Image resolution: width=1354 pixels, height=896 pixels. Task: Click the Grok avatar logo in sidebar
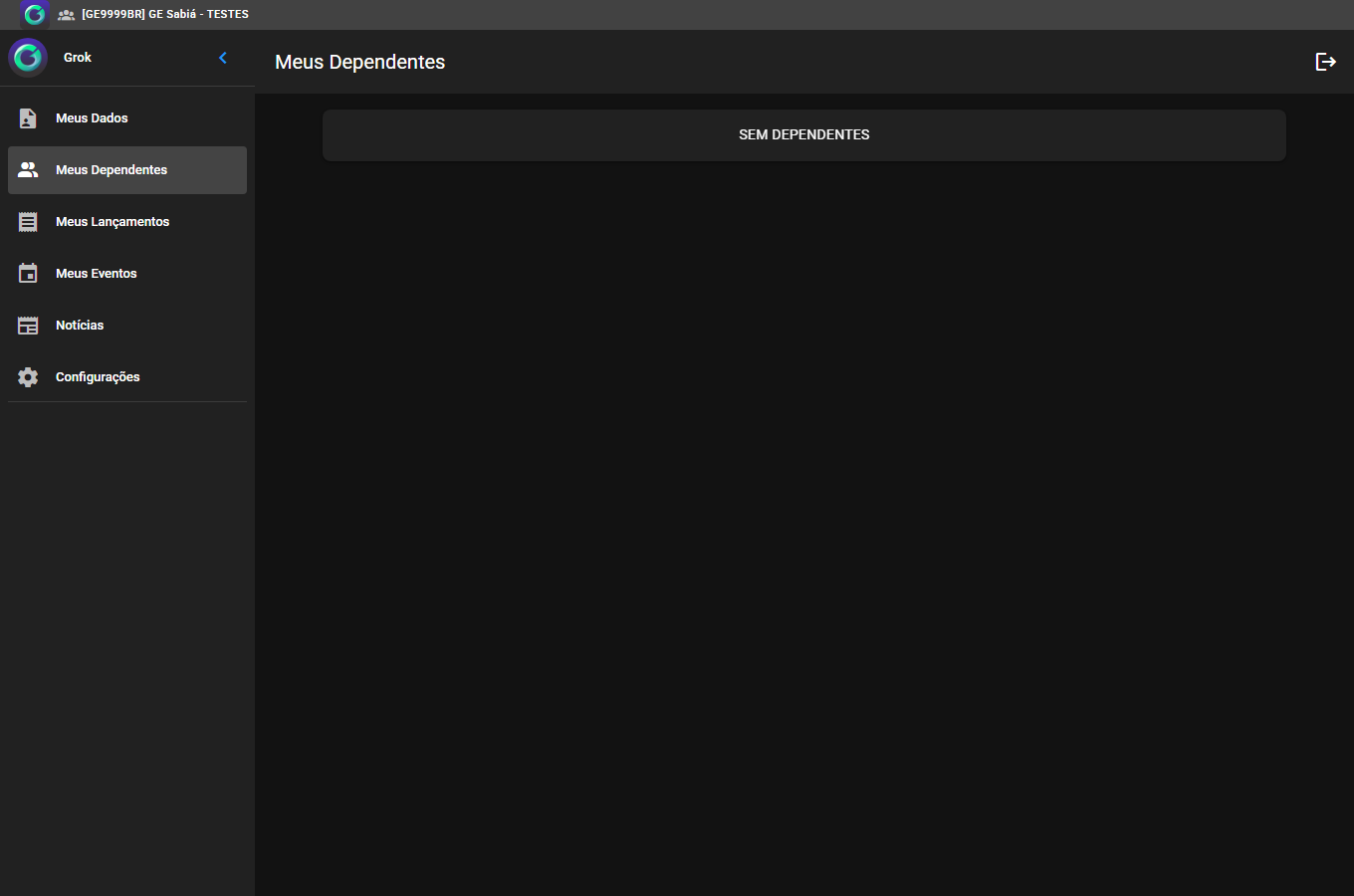coord(28,58)
